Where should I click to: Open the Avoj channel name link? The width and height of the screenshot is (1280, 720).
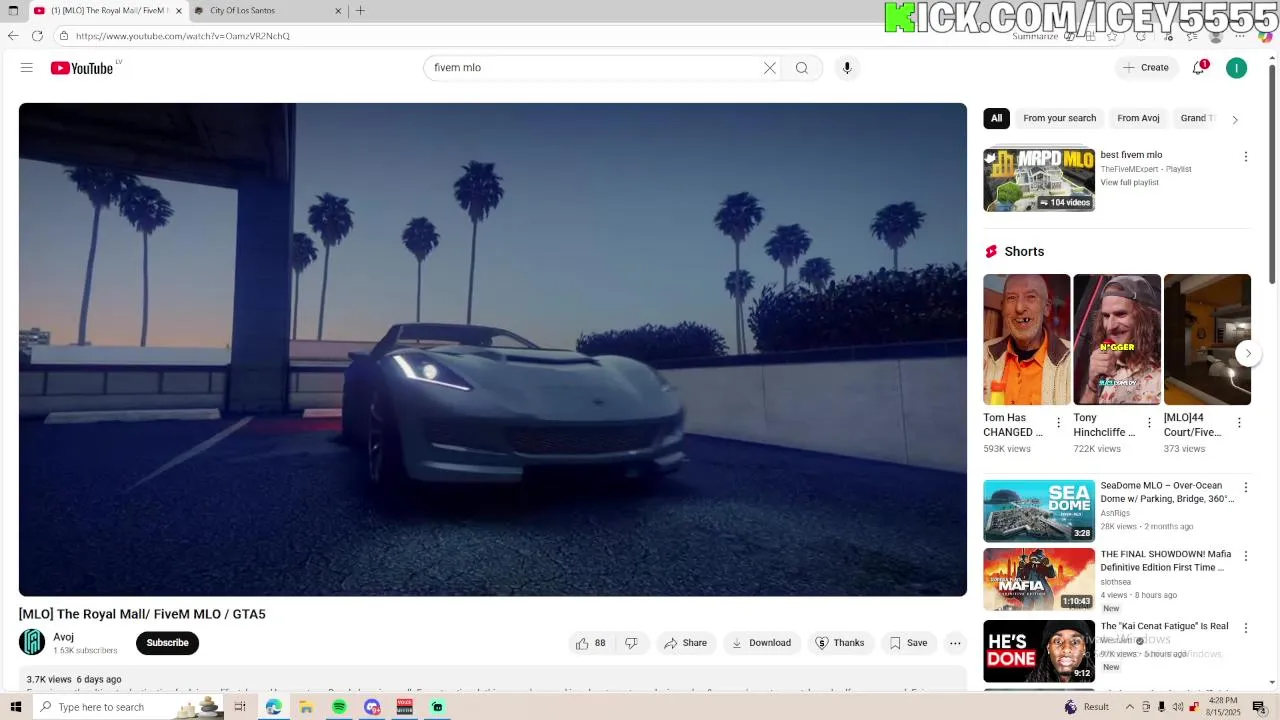point(63,637)
